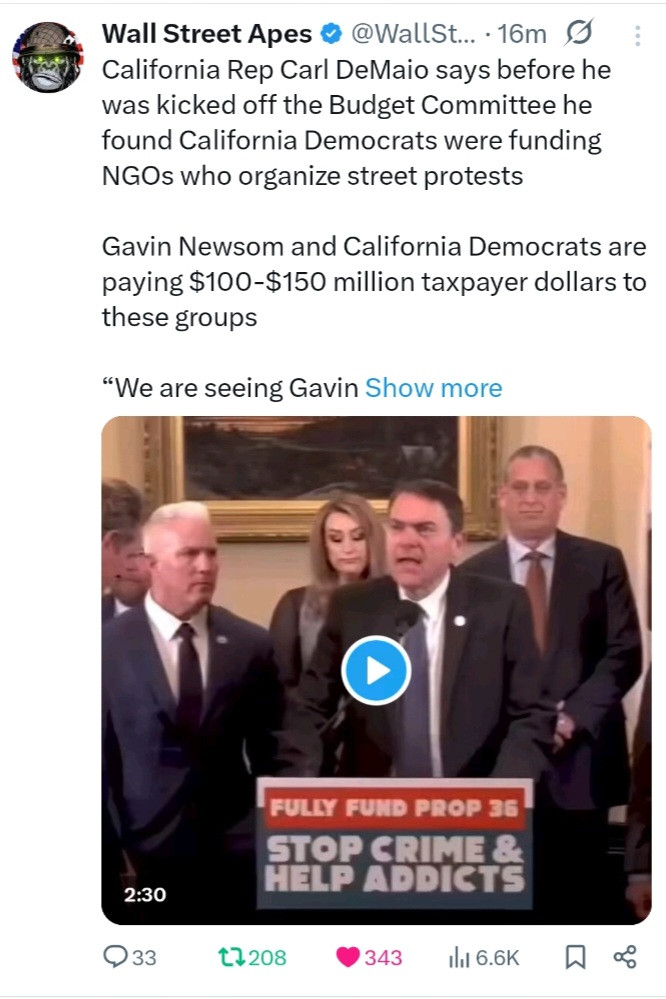666x999 pixels.
Task: Click the Wall Street Apes display name
Action: click(x=207, y=34)
